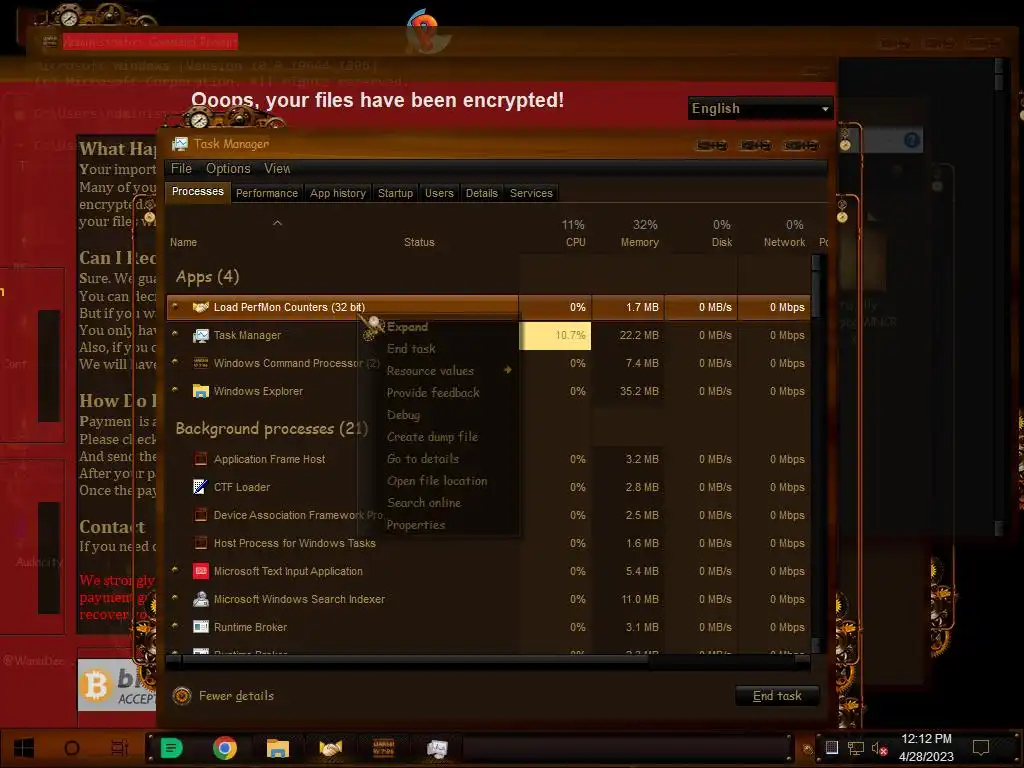Launch Chrome from the taskbar
Screen dimensions: 1024x768
(x=225, y=748)
